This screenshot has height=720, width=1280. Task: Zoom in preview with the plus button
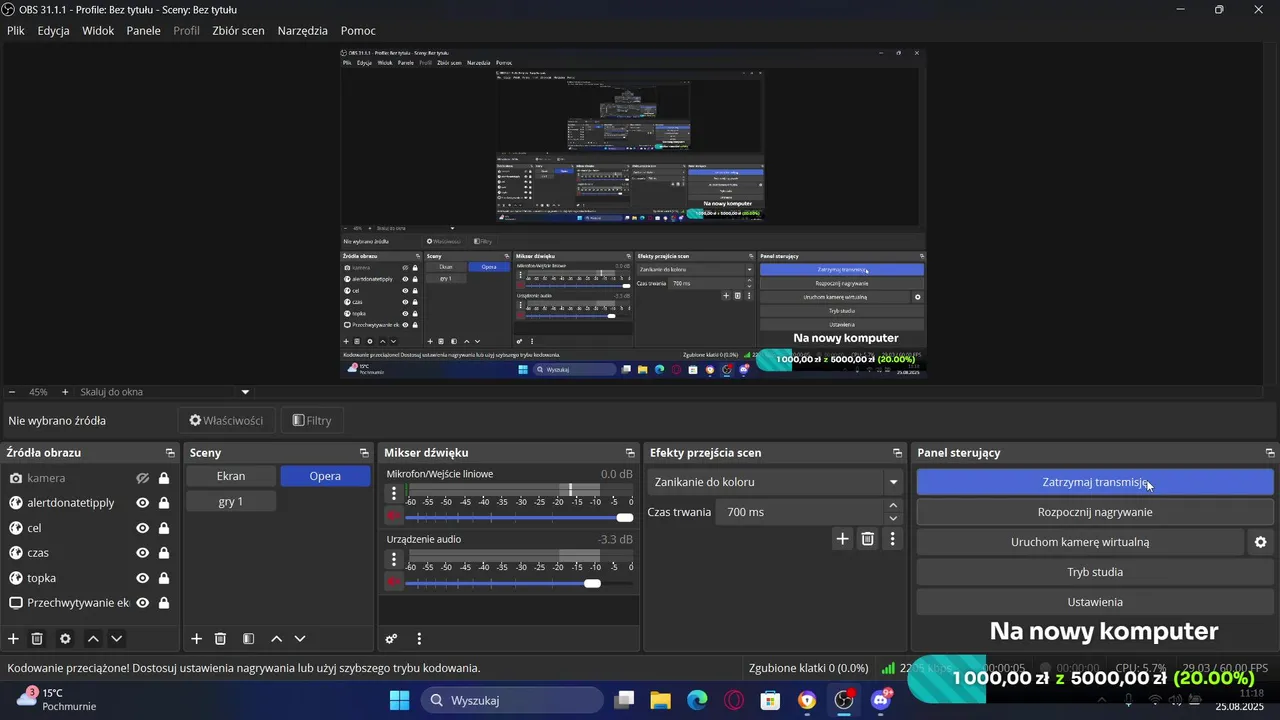pos(65,392)
